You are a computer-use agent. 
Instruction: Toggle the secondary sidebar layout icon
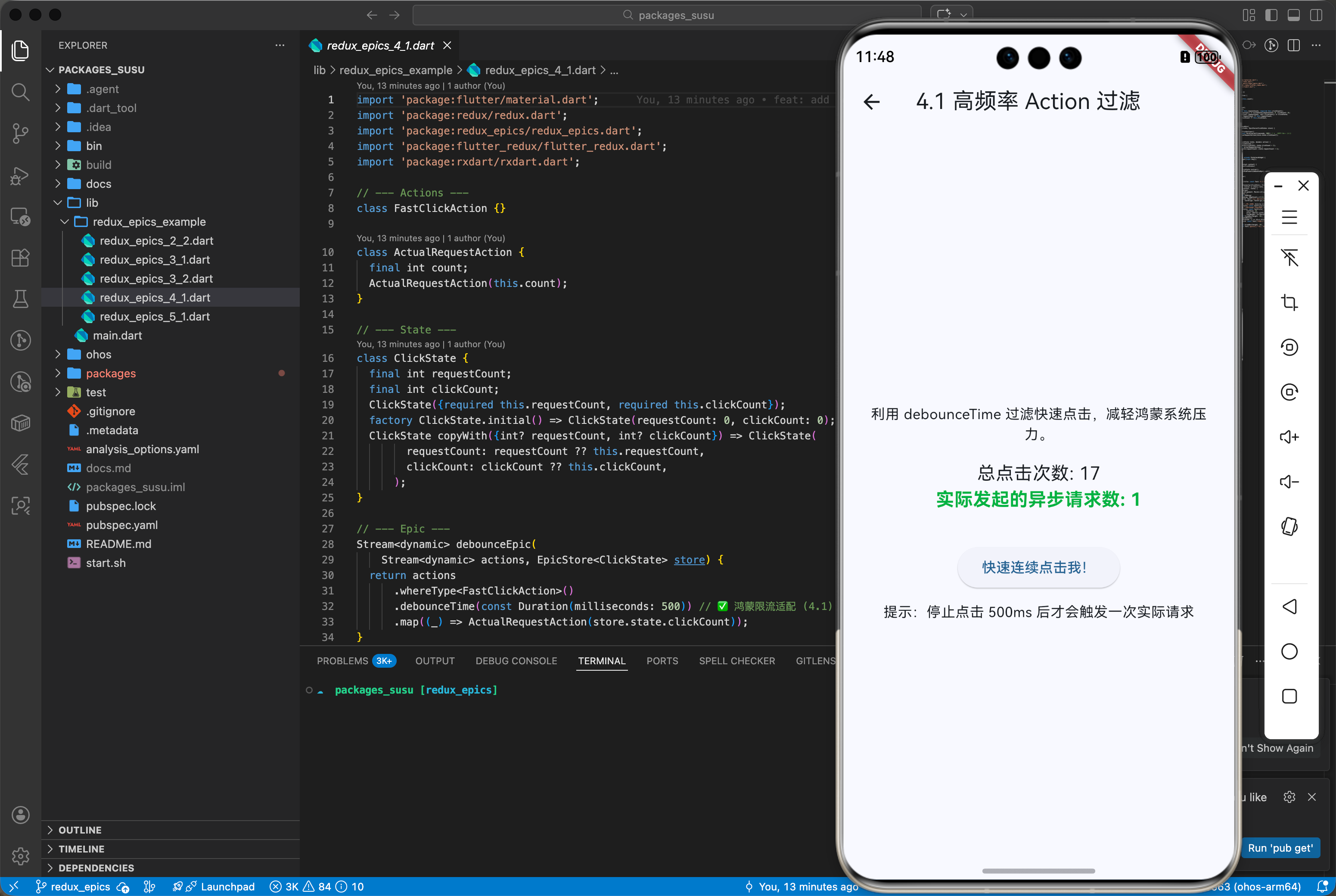pyautogui.click(x=1316, y=15)
